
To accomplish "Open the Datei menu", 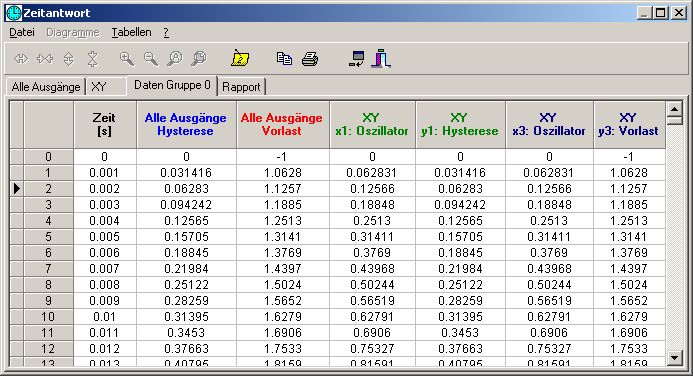I will 22,32.
